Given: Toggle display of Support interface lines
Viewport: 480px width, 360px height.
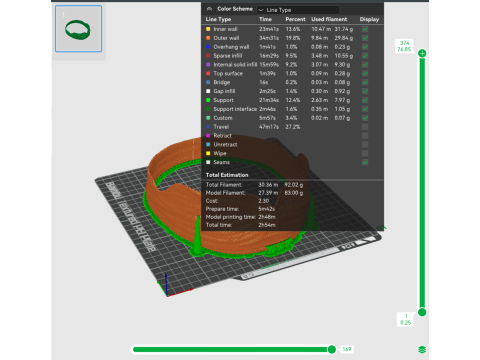Looking at the screenshot, I should [365, 109].
